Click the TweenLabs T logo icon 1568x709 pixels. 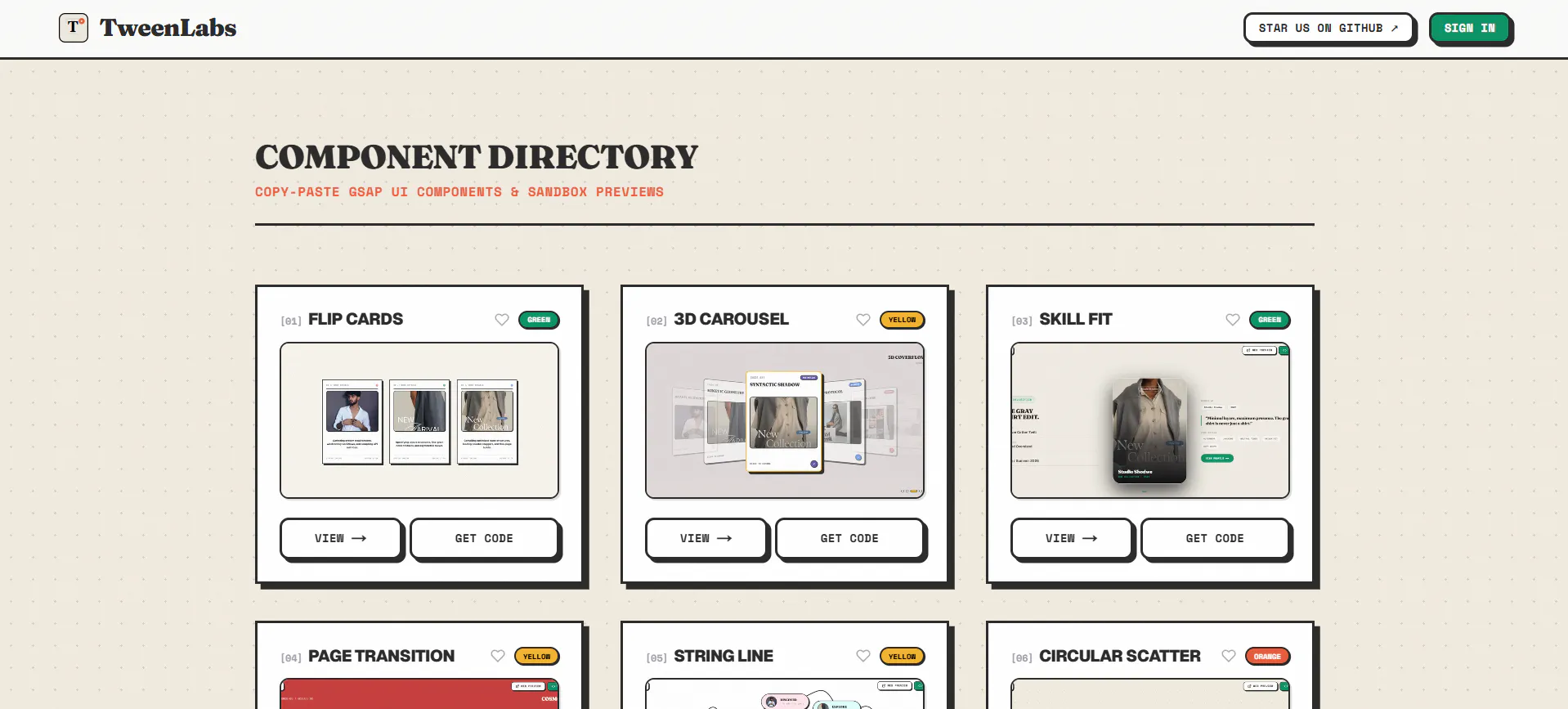[74, 28]
